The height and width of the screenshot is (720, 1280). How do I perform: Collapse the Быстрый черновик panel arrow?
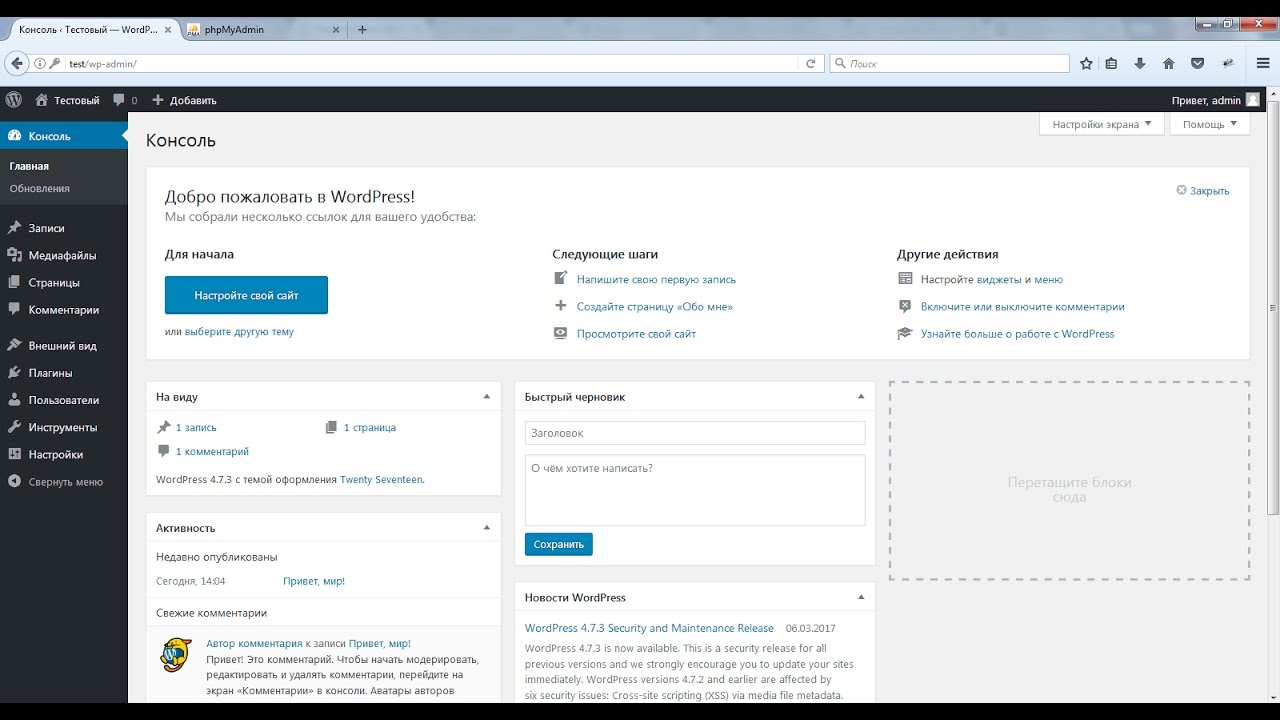[x=861, y=396]
